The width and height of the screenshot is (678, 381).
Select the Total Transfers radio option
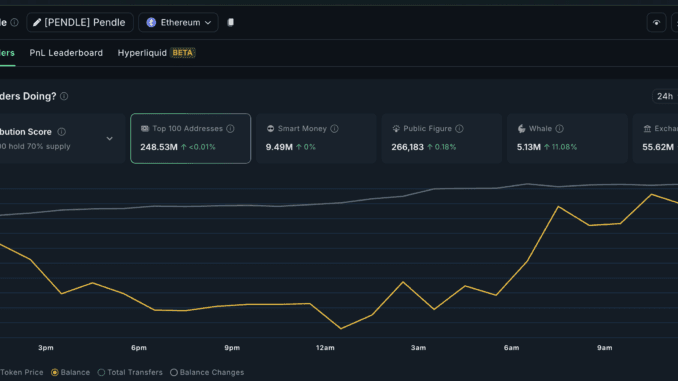pos(101,372)
